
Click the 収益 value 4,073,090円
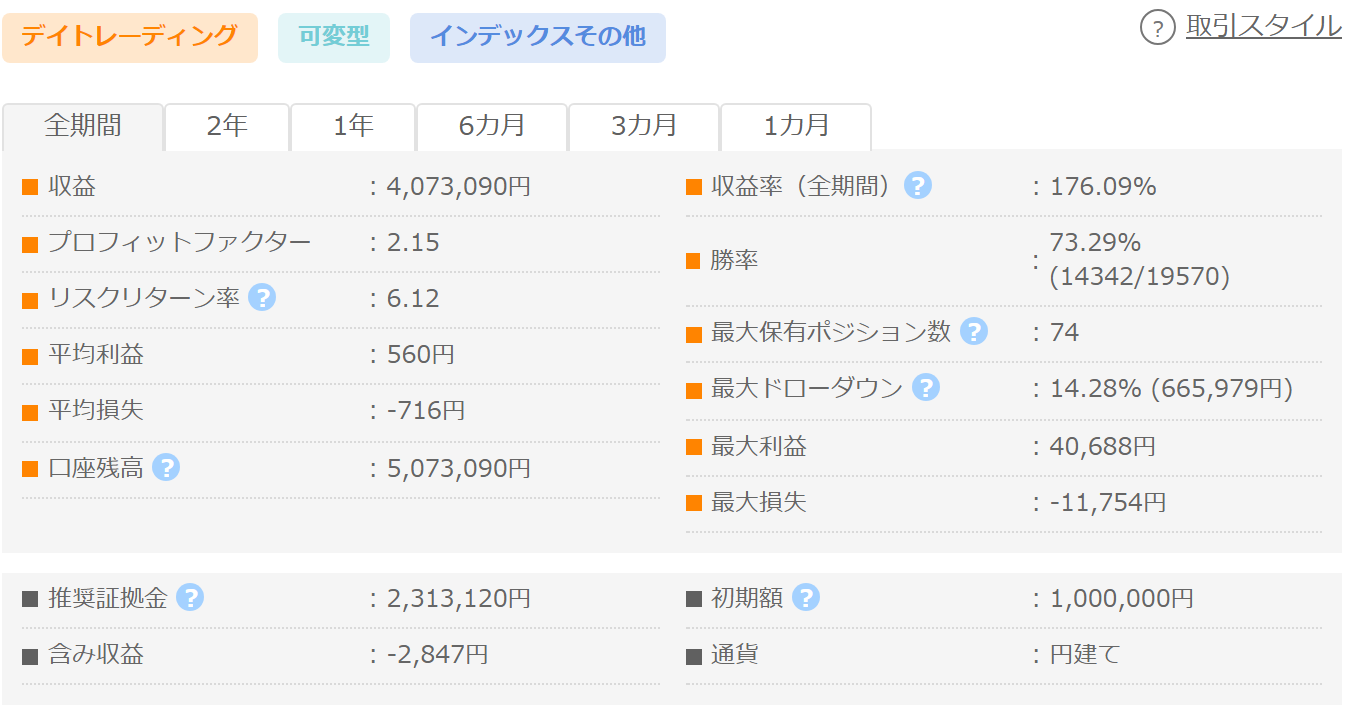tap(459, 187)
